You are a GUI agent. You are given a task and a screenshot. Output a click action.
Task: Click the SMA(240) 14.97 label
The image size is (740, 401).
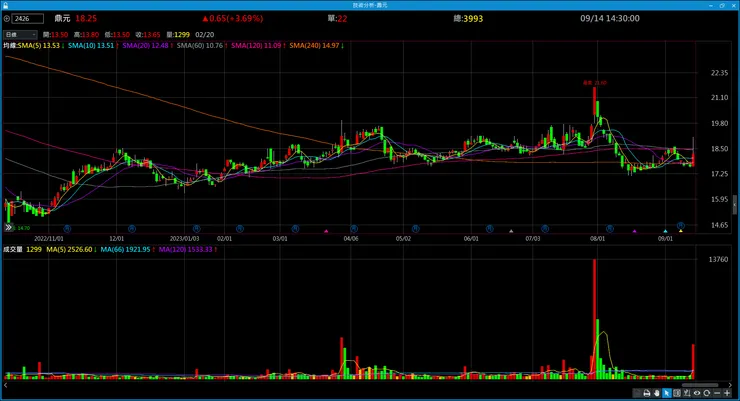(316, 46)
